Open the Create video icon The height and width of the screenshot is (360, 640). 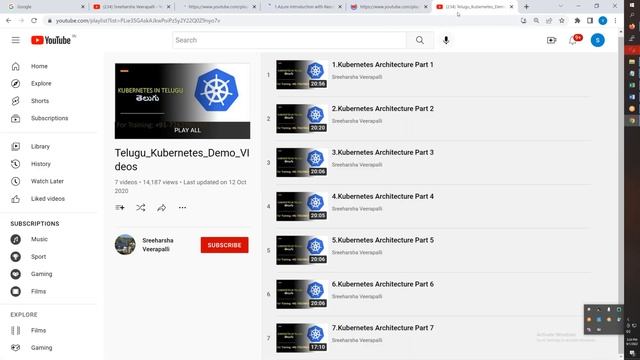(x=551, y=40)
